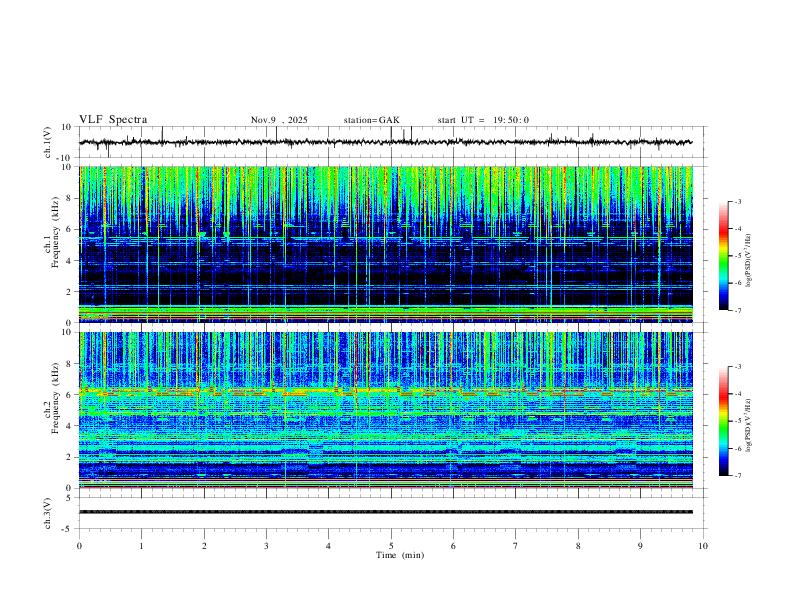Image resolution: width=792 pixels, height=612 pixels.
Task: Click the ch.3 black signal band
Action: pos(386,512)
